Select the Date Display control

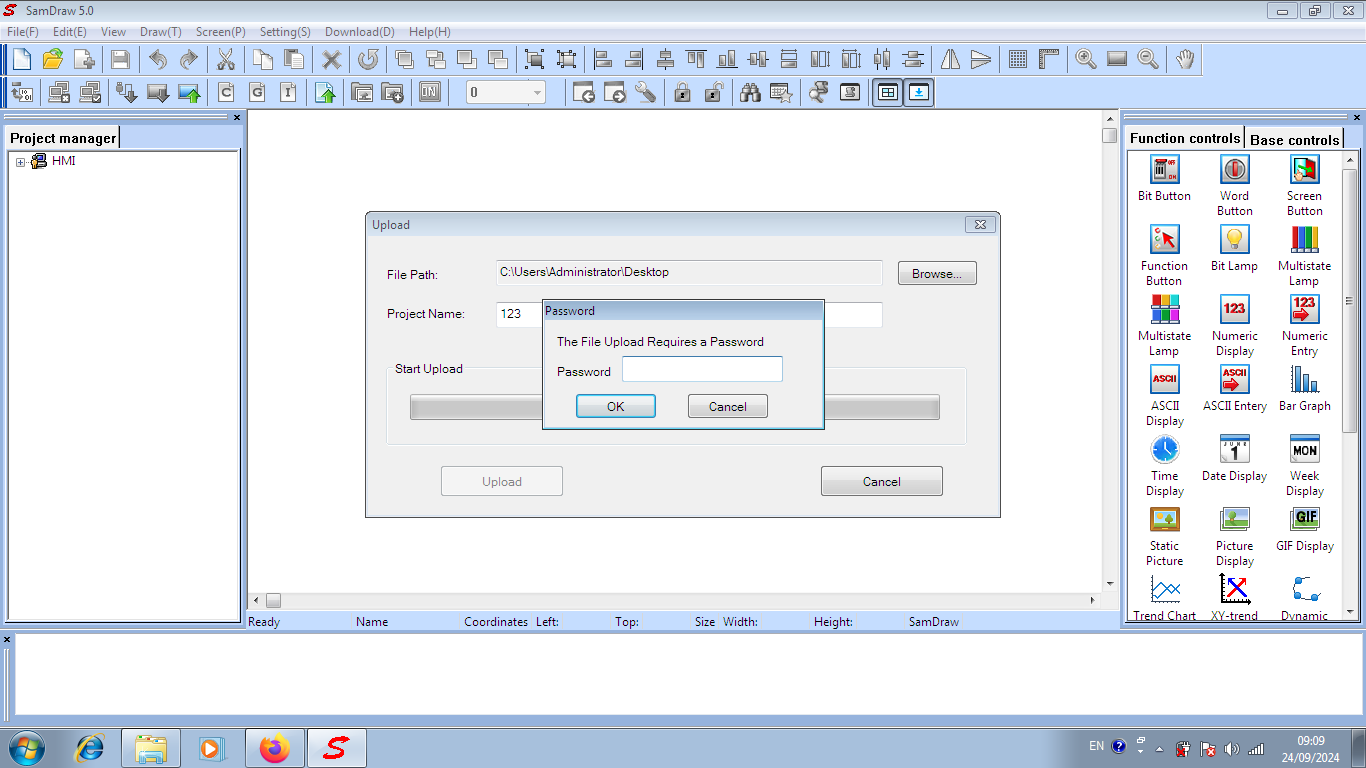(x=1234, y=459)
